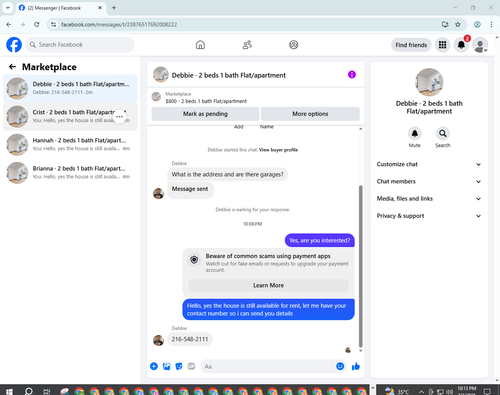The image size is (500, 395).
Task: Choose a sticker icon
Action: (179, 366)
